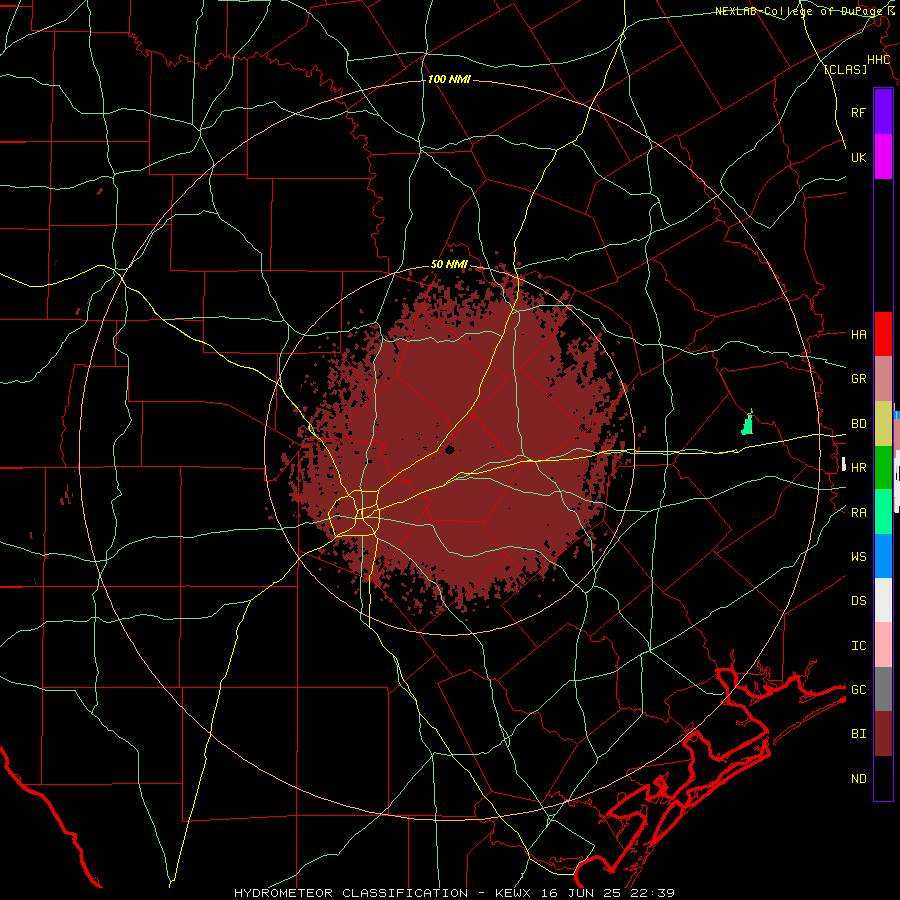Click the HYDROMETEOR CLASSIFICATION KEWX timestamp caption
900x900 pixels.
point(454,893)
